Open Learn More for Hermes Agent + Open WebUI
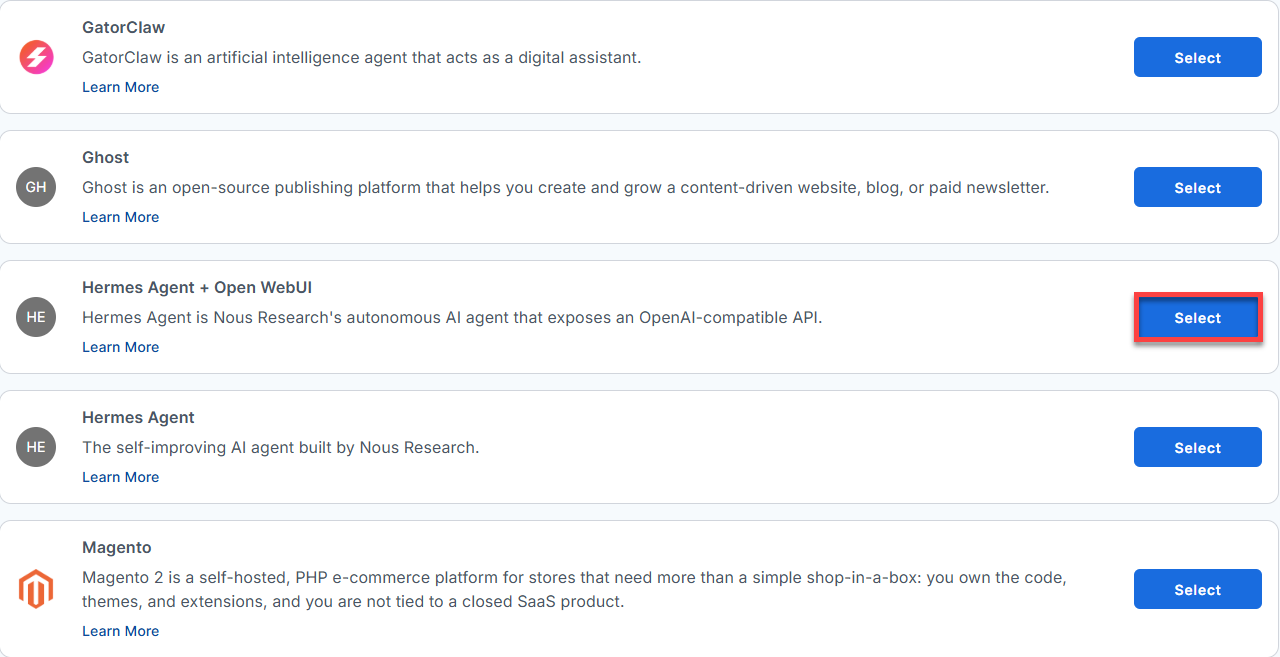Screen dimensions: 1280x657 120,347
